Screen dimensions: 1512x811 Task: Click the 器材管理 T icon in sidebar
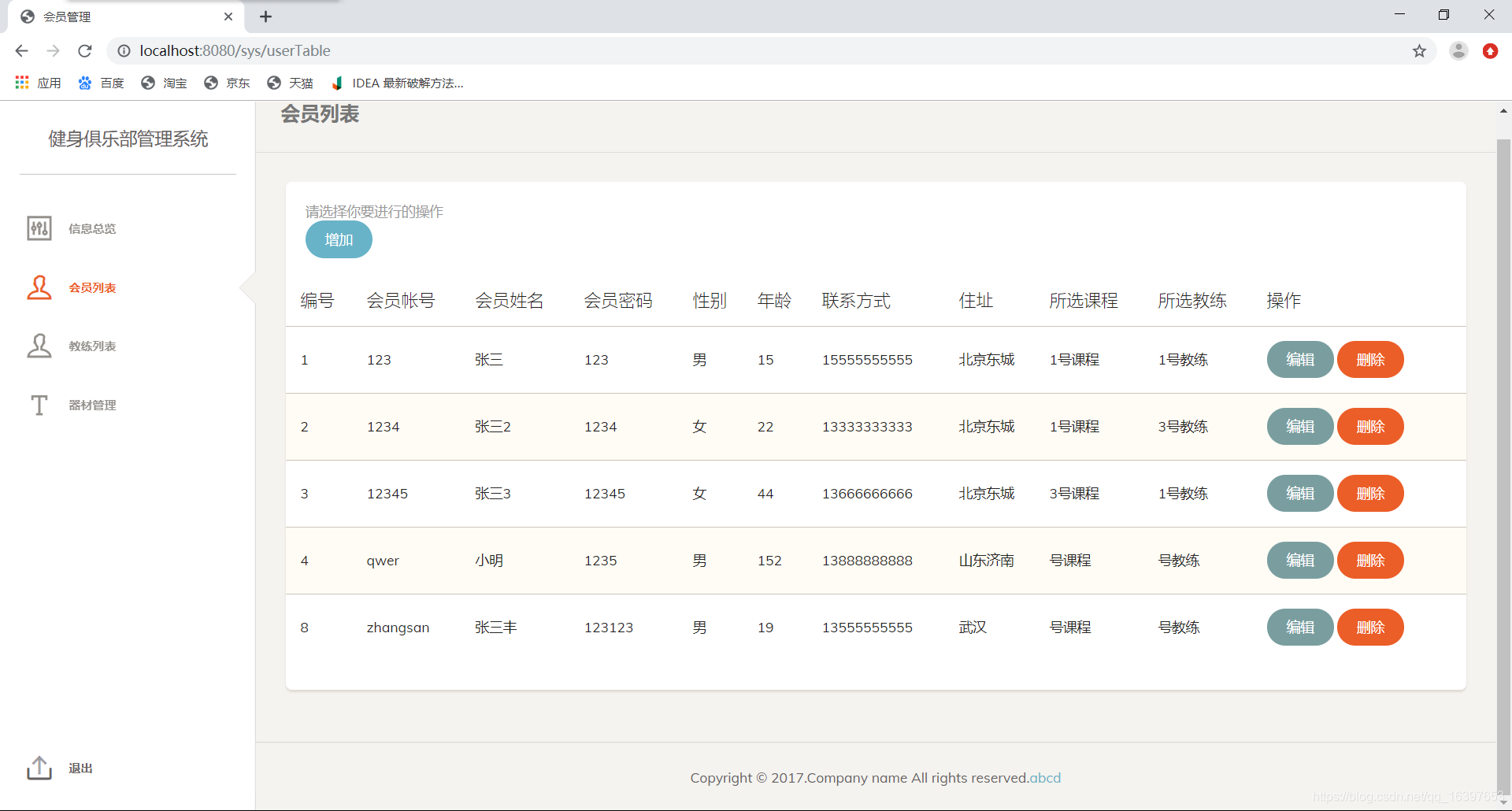[x=39, y=405]
